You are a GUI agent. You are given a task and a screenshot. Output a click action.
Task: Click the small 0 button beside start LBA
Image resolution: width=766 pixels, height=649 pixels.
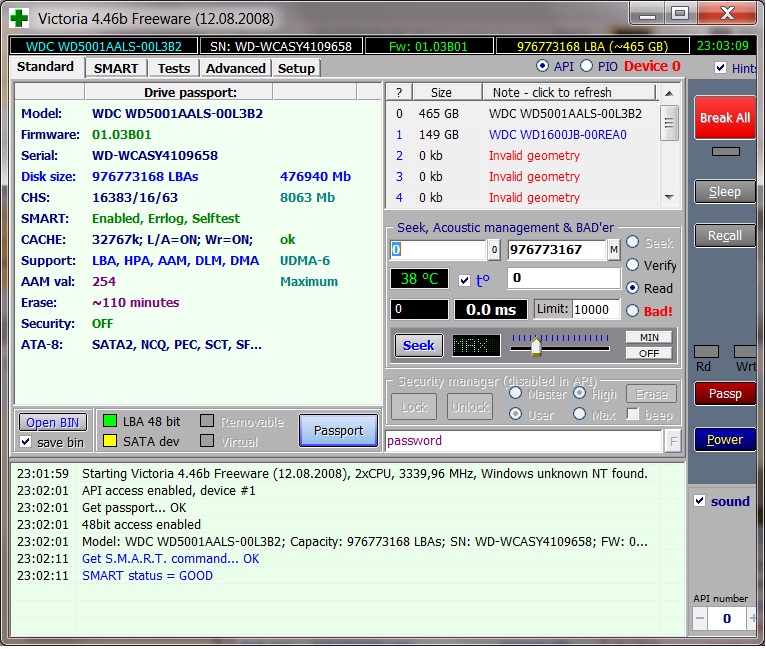(494, 250)
